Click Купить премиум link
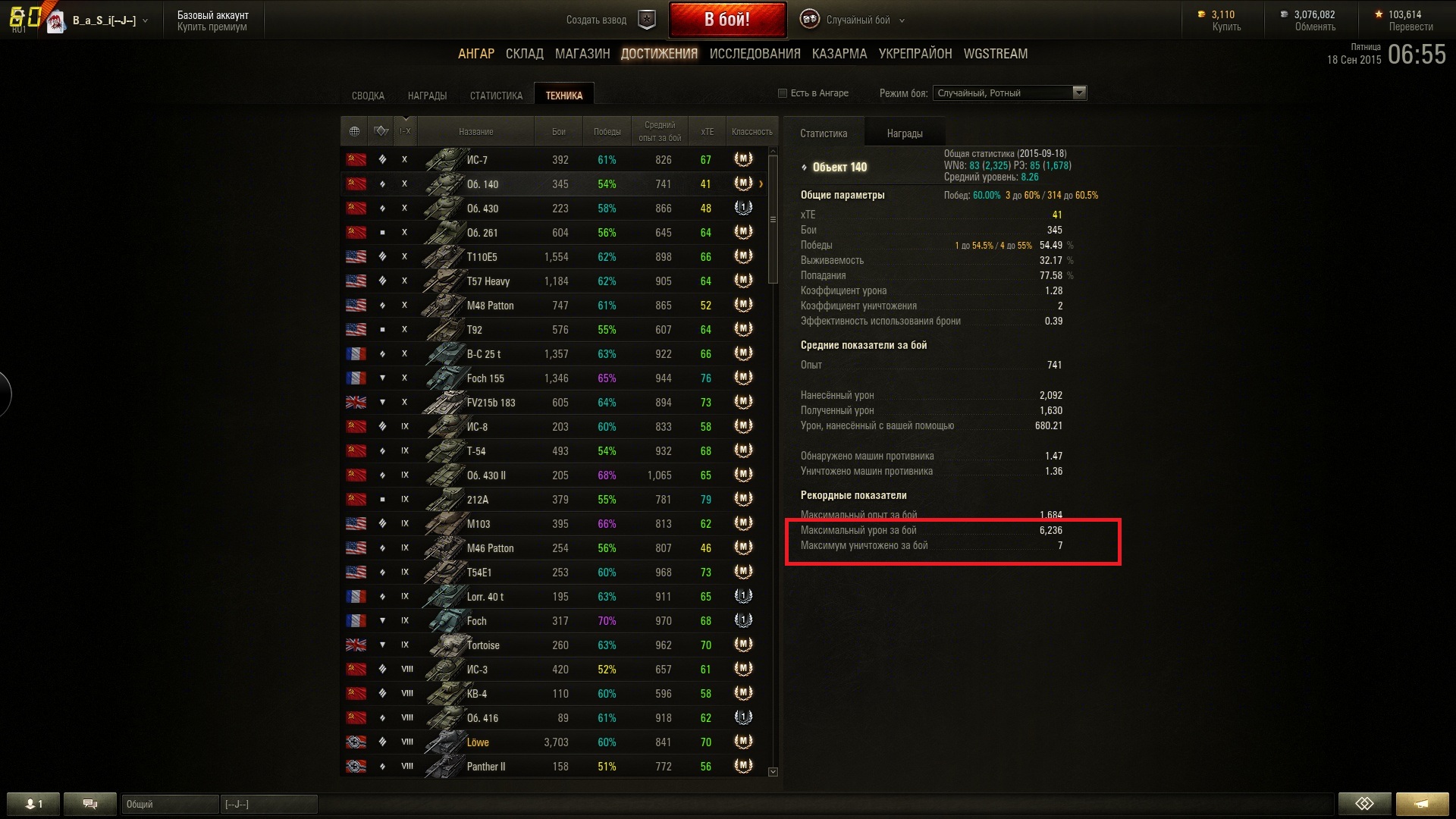 pos(212,27)
